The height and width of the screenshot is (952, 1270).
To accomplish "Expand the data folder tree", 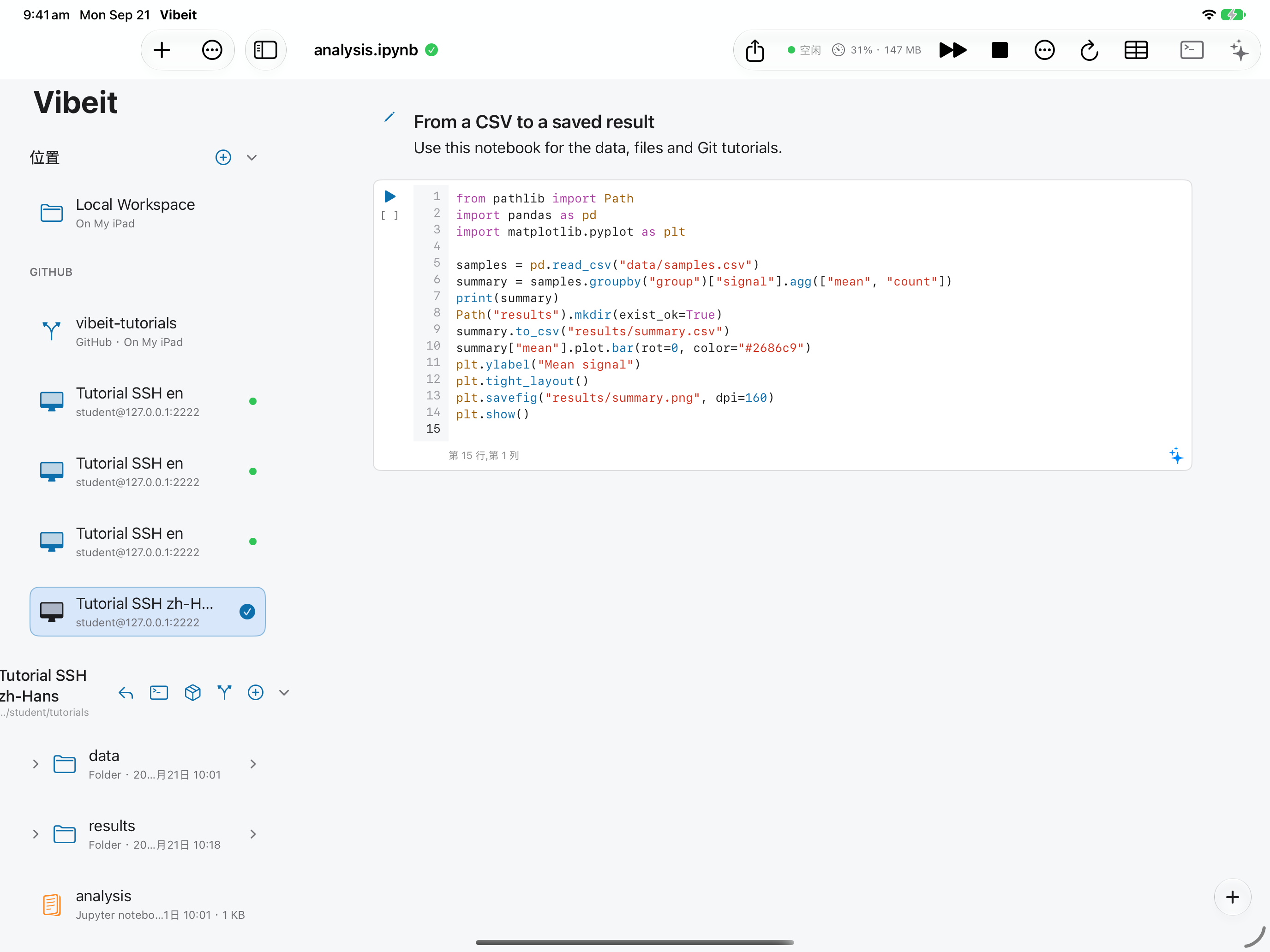I will click(36, 764).
